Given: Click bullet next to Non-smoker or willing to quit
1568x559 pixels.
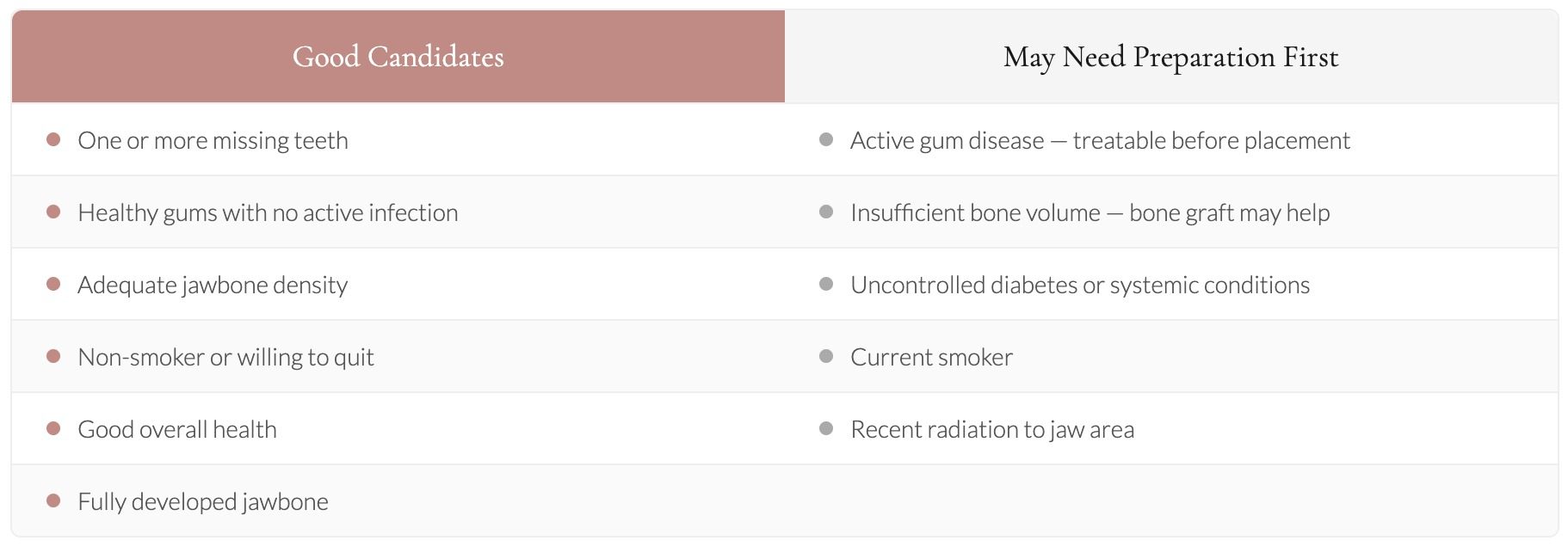Looking at the screenshot, I should 53,356.
